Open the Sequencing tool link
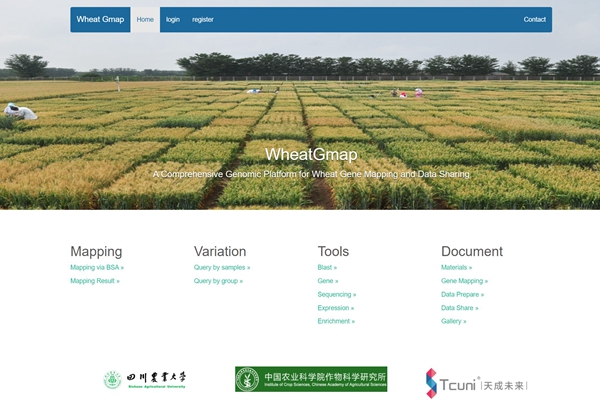This screenshot has width=600, height=400. click(336, 295)
